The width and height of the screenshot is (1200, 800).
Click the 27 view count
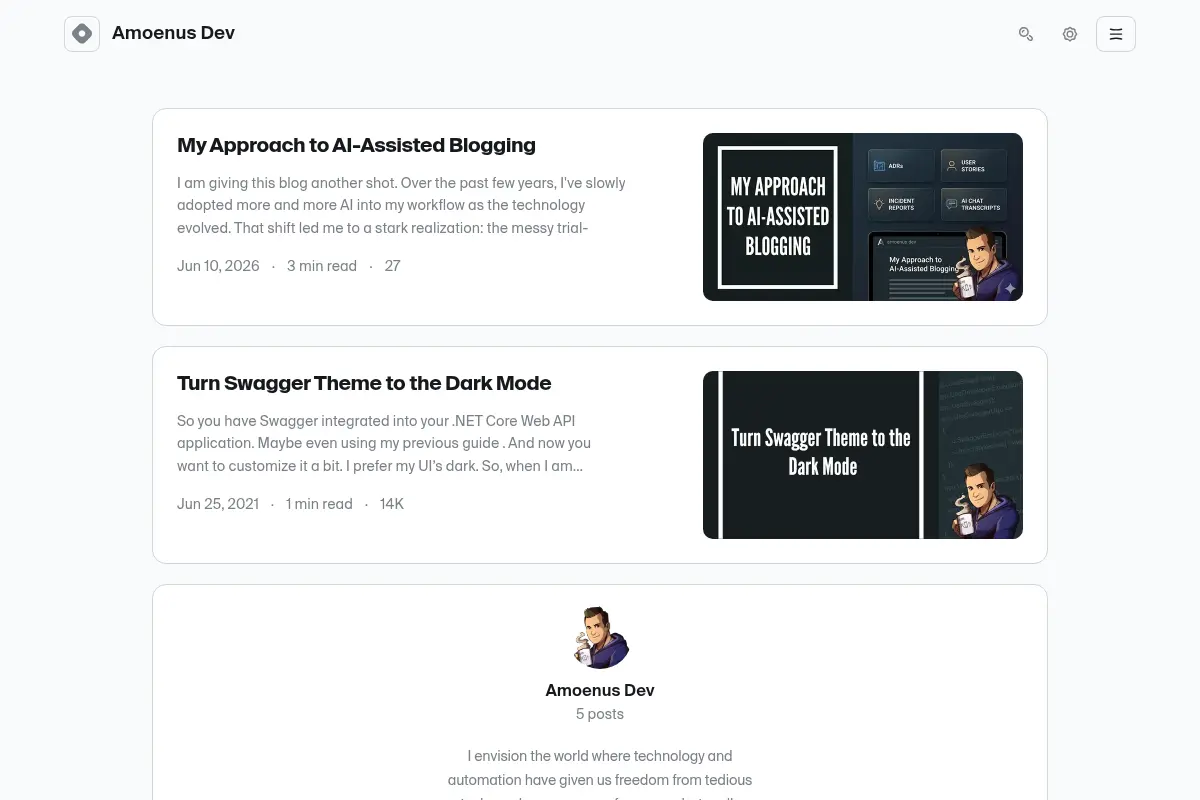point(392,266)
